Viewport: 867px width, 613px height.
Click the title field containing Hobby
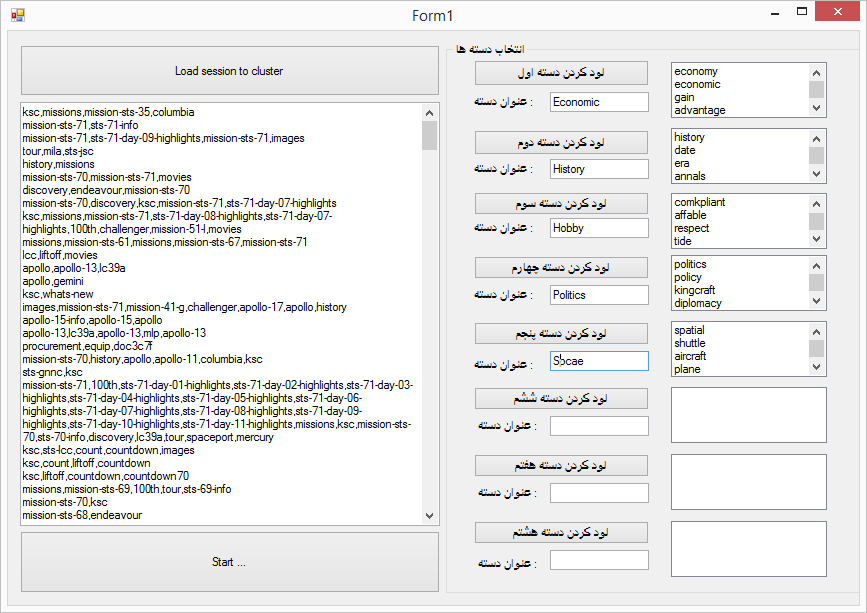599,228
